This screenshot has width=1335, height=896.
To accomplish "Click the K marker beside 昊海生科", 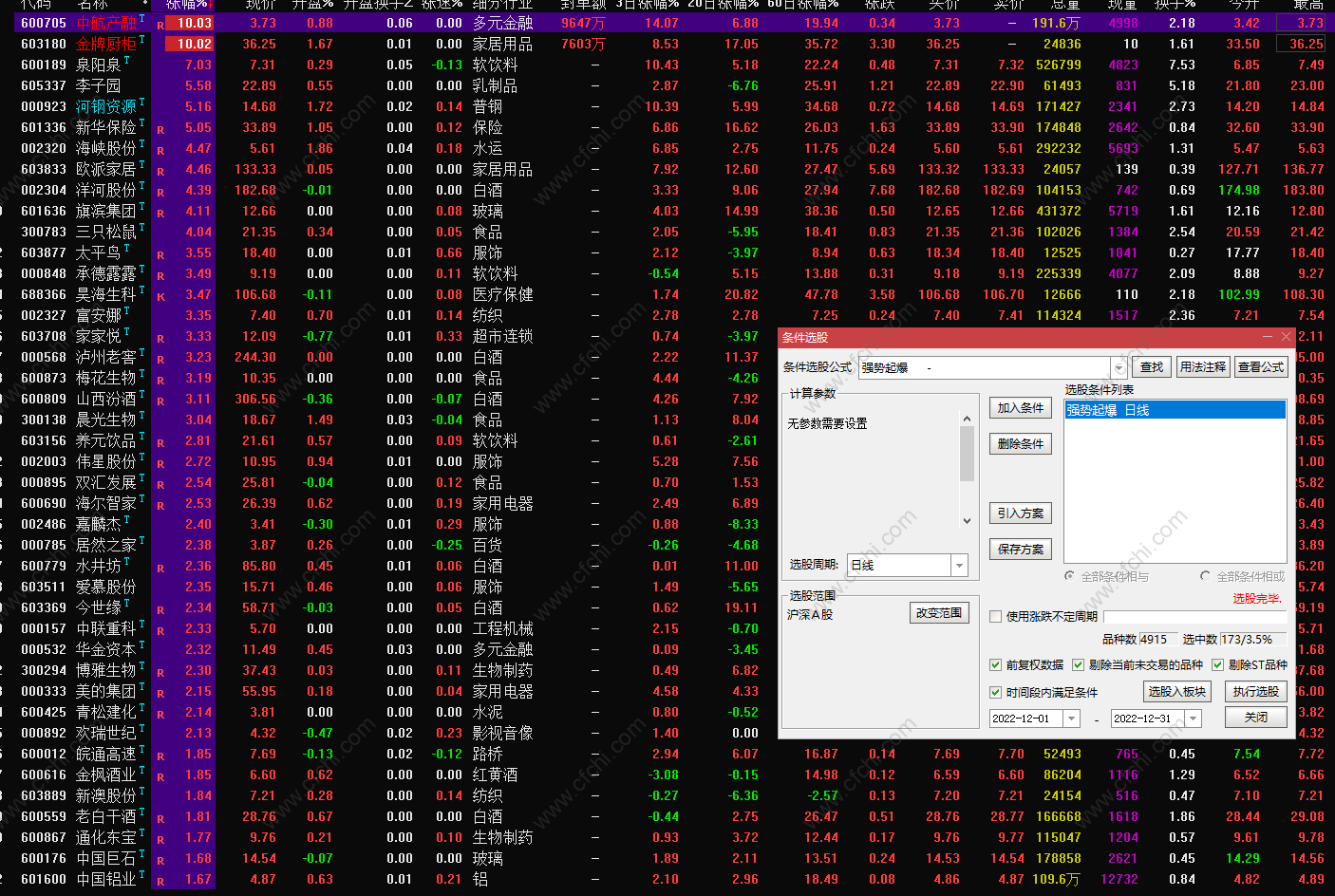I will pos(160,296).
